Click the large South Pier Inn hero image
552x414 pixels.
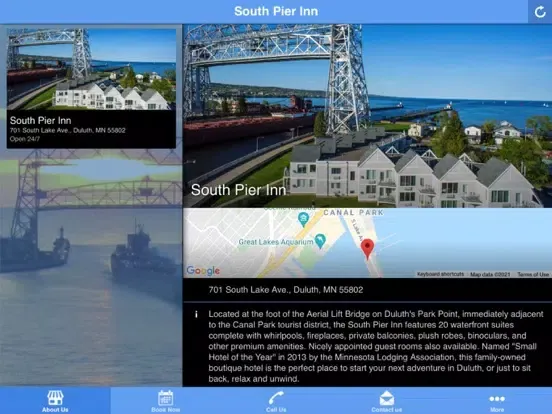(368, 116)
